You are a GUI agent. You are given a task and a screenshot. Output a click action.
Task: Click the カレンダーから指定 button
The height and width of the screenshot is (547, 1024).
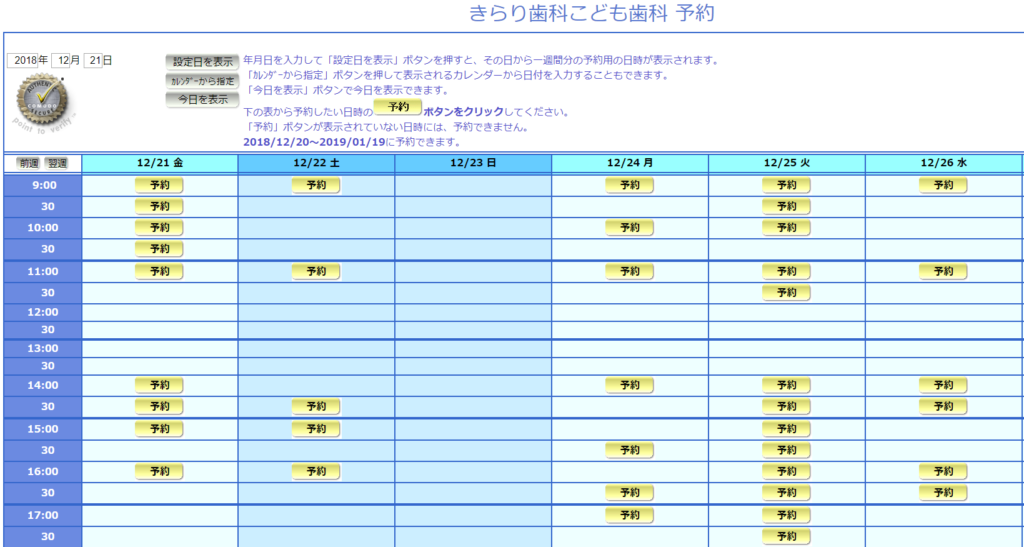pos(202,81)
